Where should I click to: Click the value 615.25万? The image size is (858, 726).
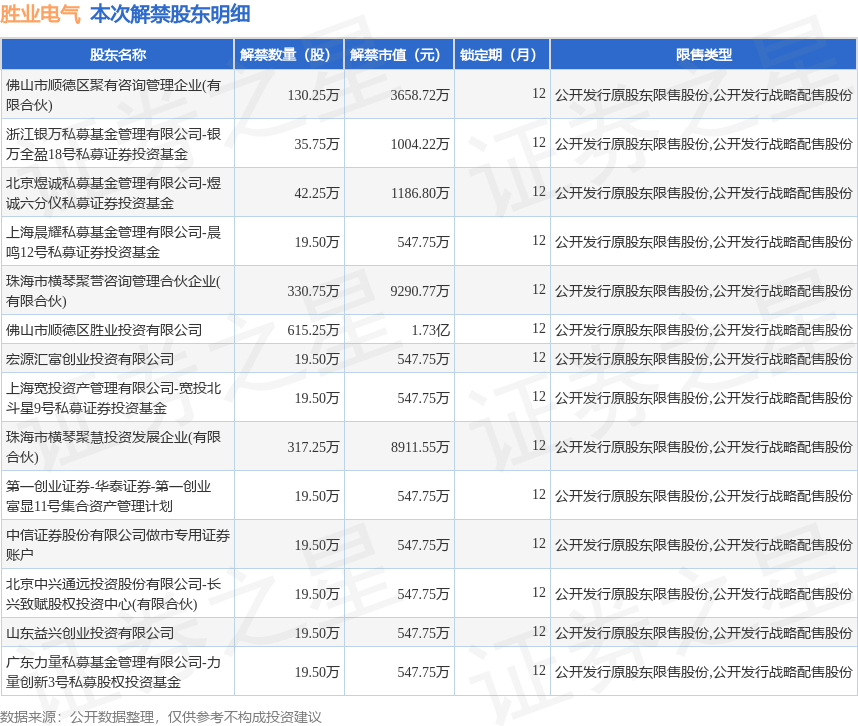(314, 330)
